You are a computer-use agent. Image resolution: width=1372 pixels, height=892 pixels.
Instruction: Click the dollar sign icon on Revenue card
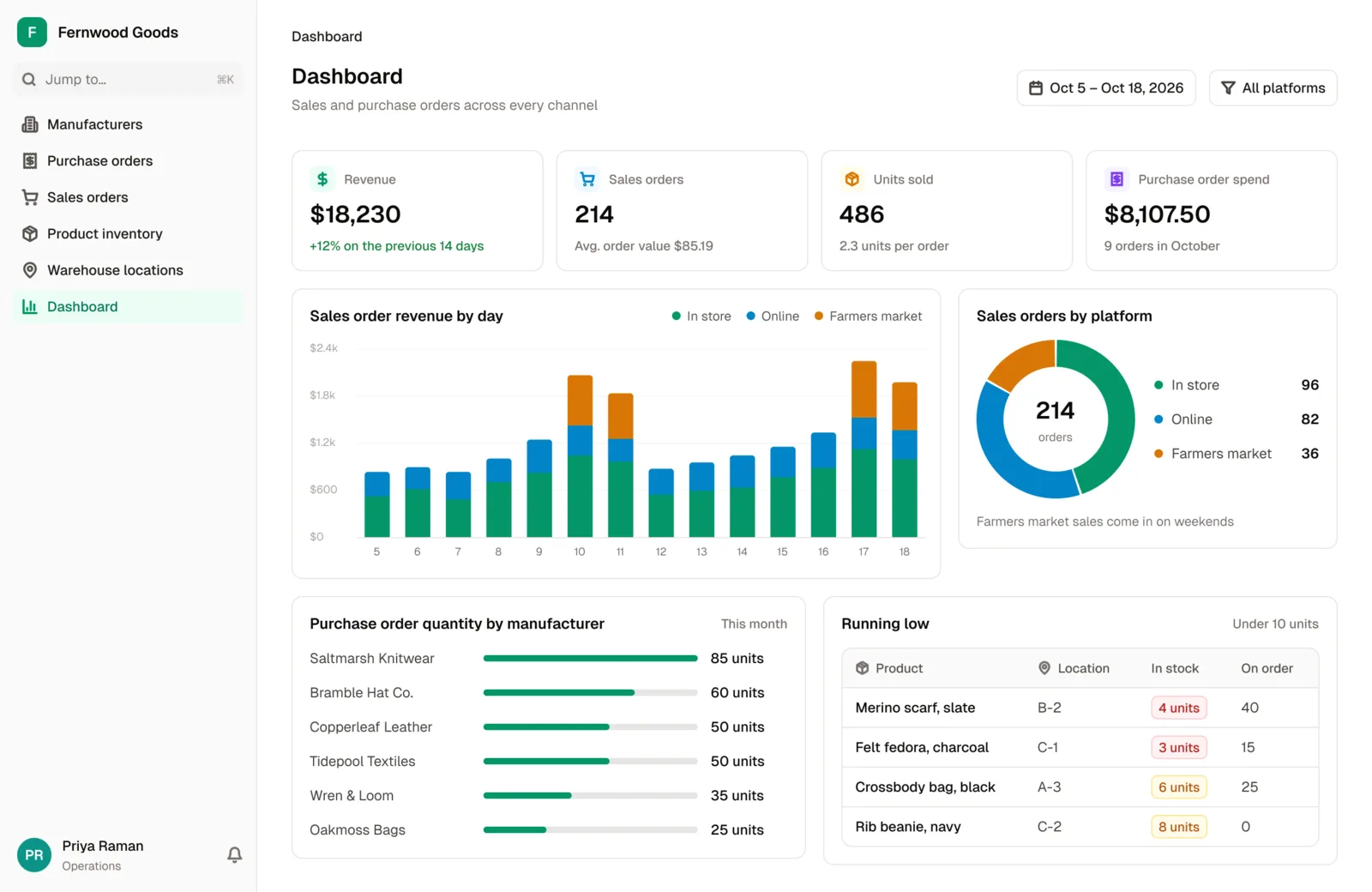tap(322, 179)
